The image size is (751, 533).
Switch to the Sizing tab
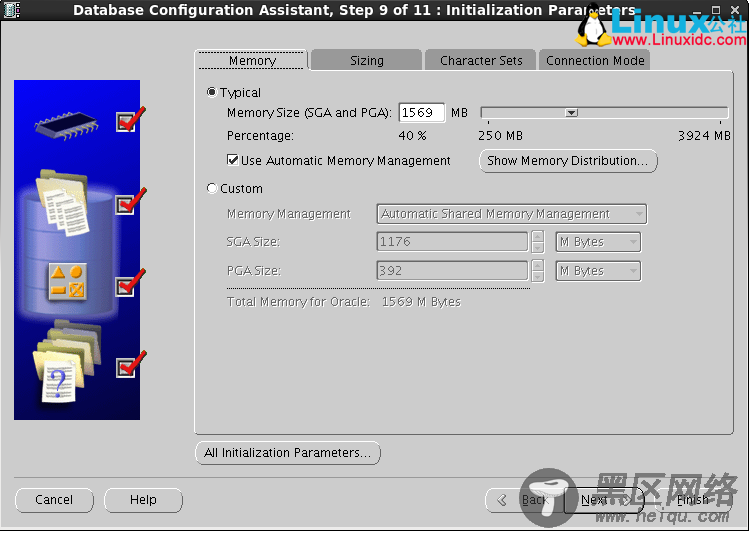[366, 60]
